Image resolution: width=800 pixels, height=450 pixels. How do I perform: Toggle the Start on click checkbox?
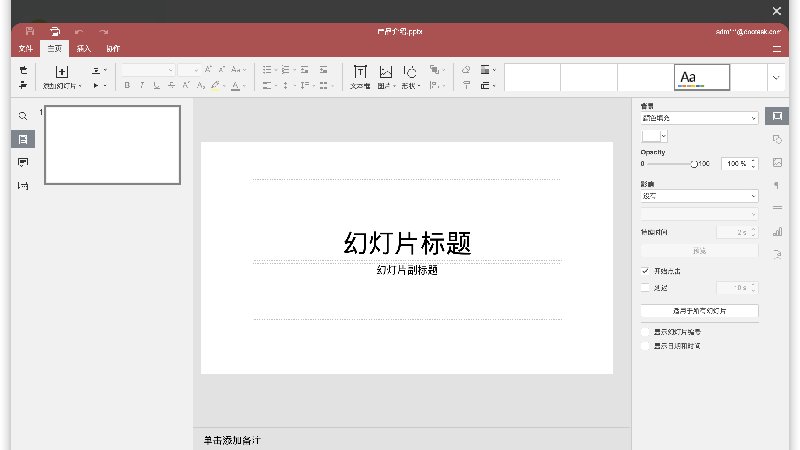click(645, 271)
